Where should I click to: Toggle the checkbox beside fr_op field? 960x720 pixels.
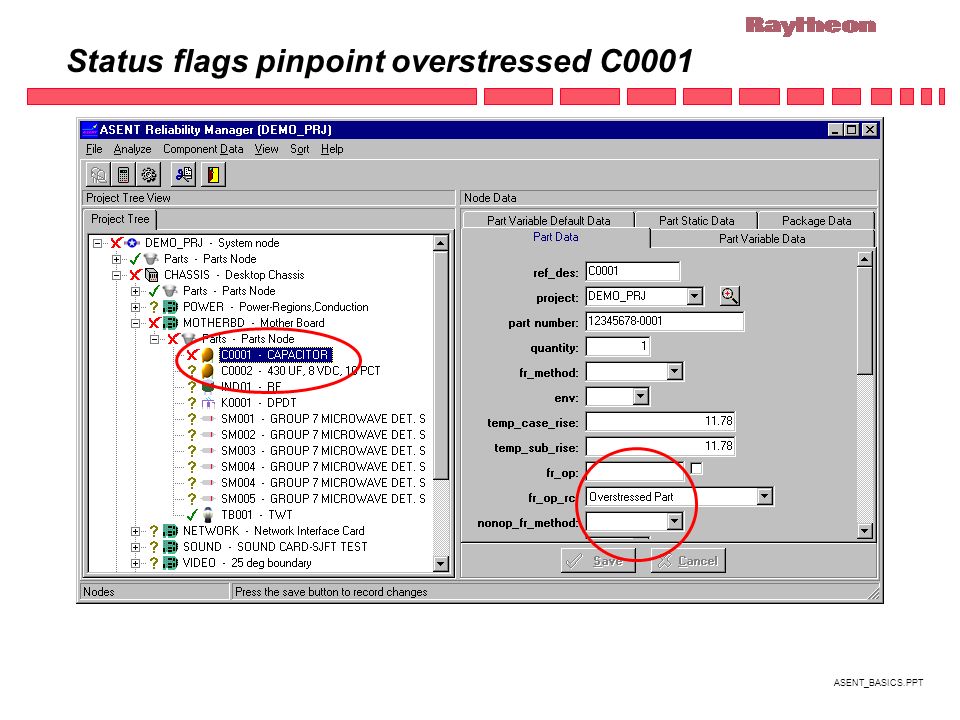[696, 468]
